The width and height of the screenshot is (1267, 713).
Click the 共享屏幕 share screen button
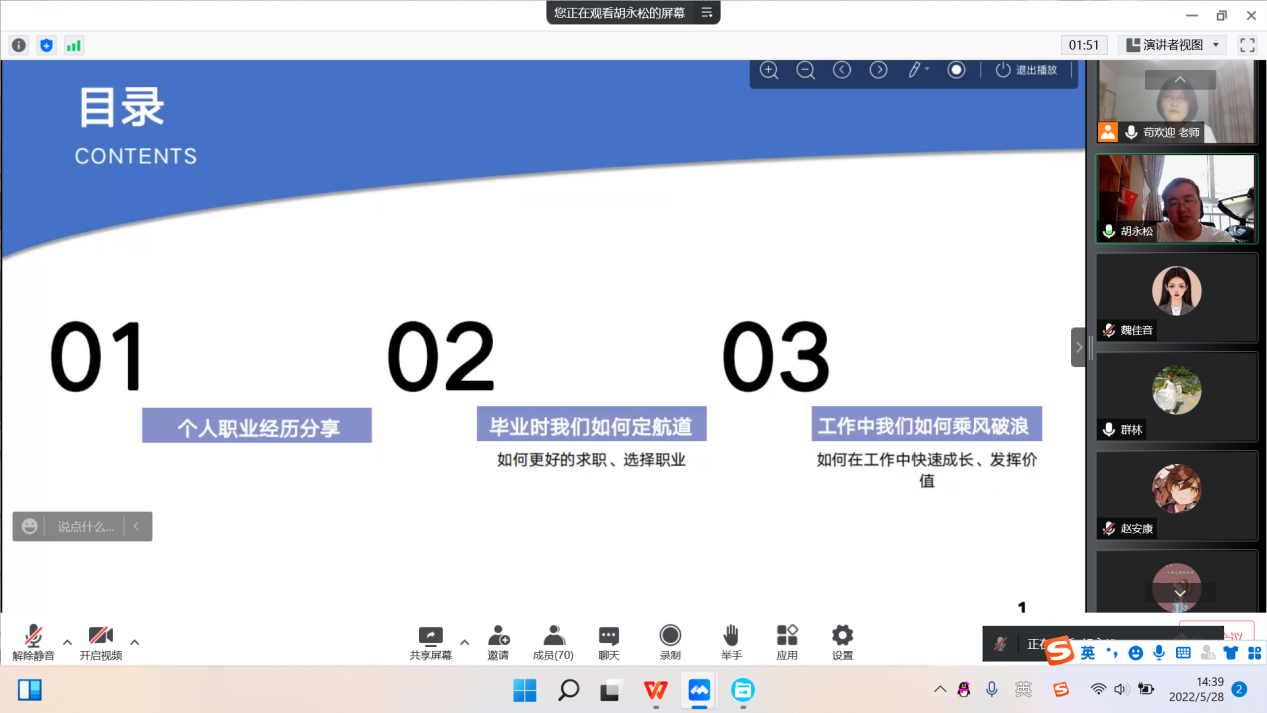coord(430,642)
